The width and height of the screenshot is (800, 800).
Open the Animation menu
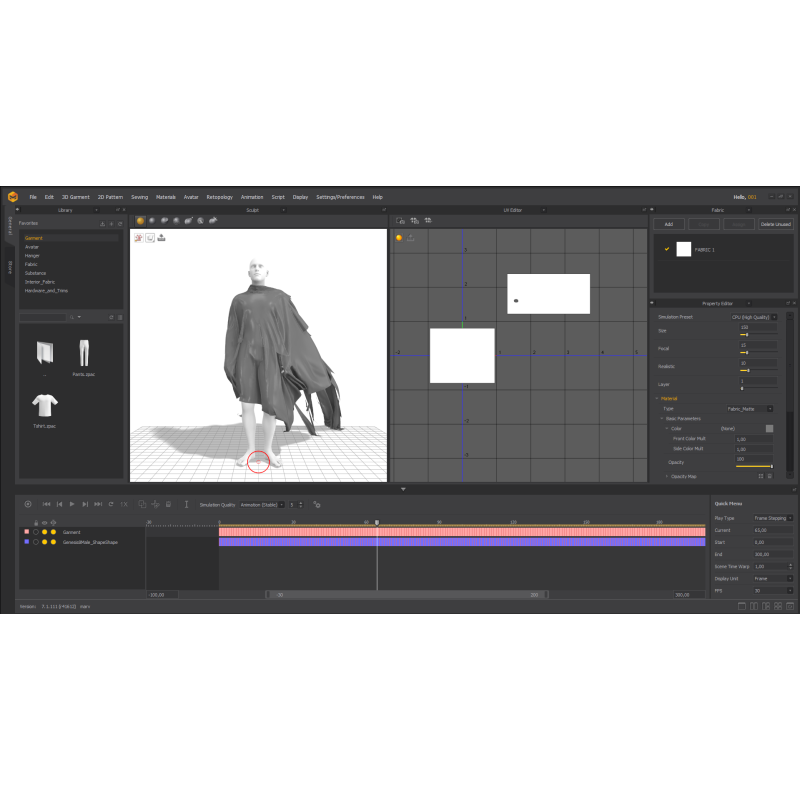(x=252, y=197)
